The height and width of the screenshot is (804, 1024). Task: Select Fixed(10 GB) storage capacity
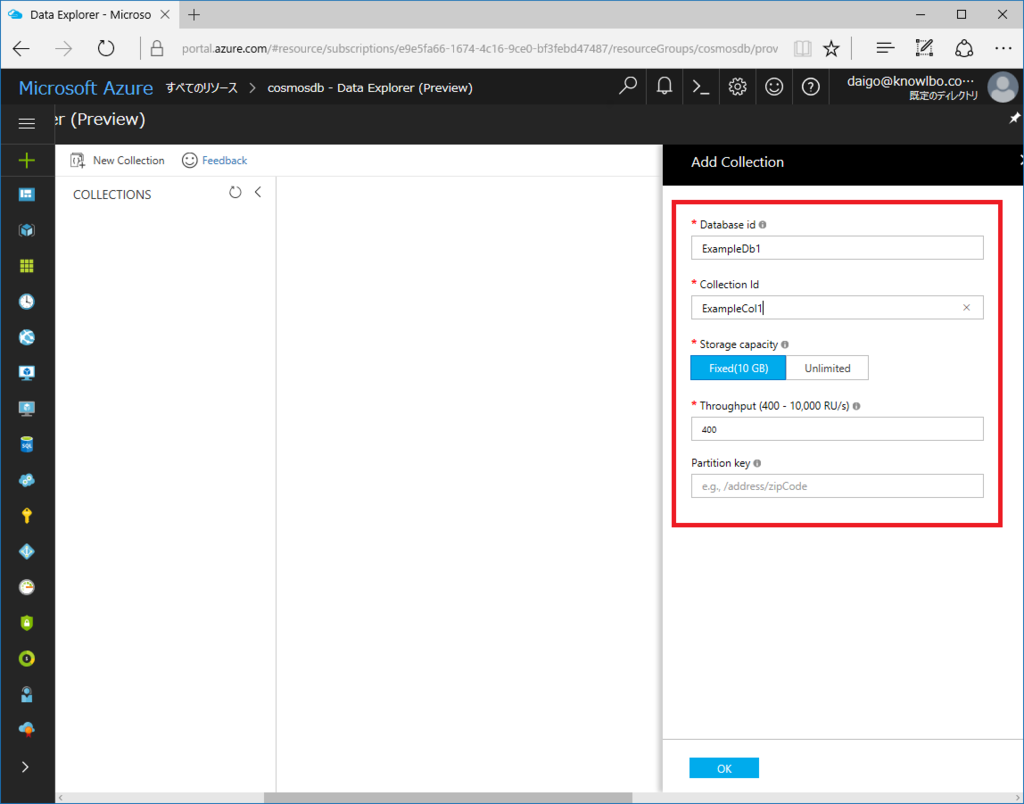click(738, 368)
